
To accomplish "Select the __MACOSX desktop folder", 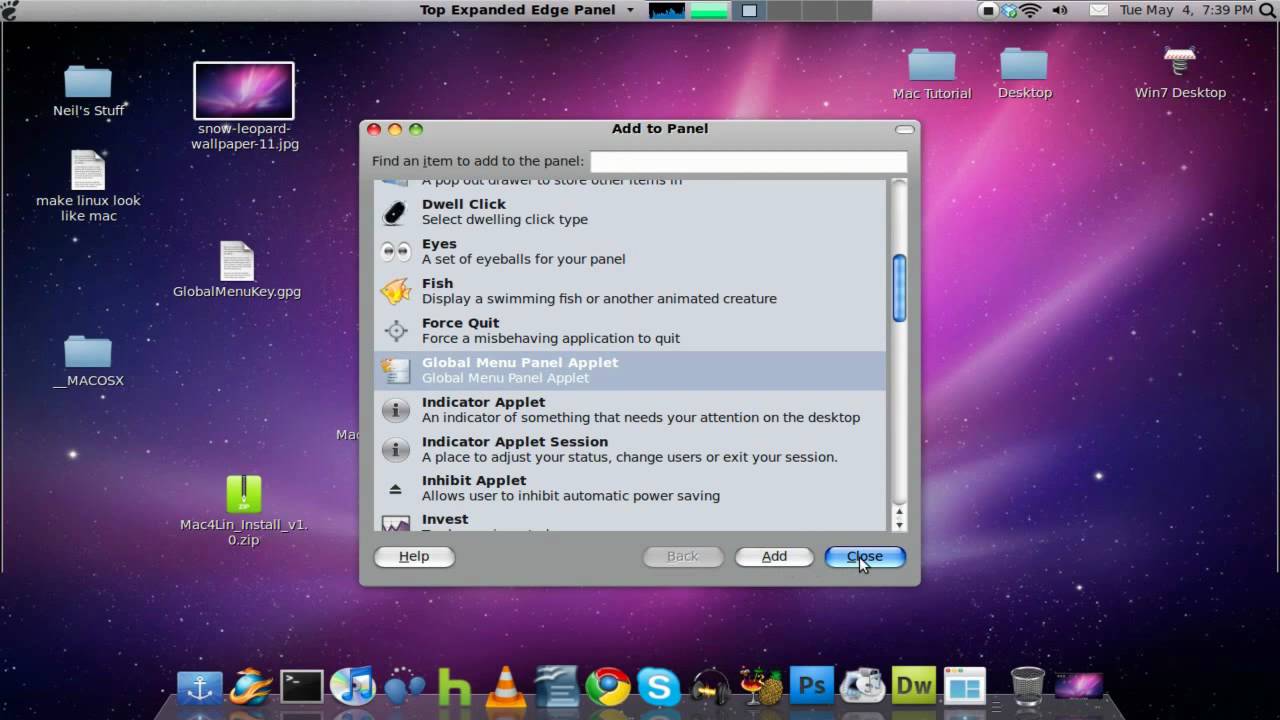I will (88, 352).
